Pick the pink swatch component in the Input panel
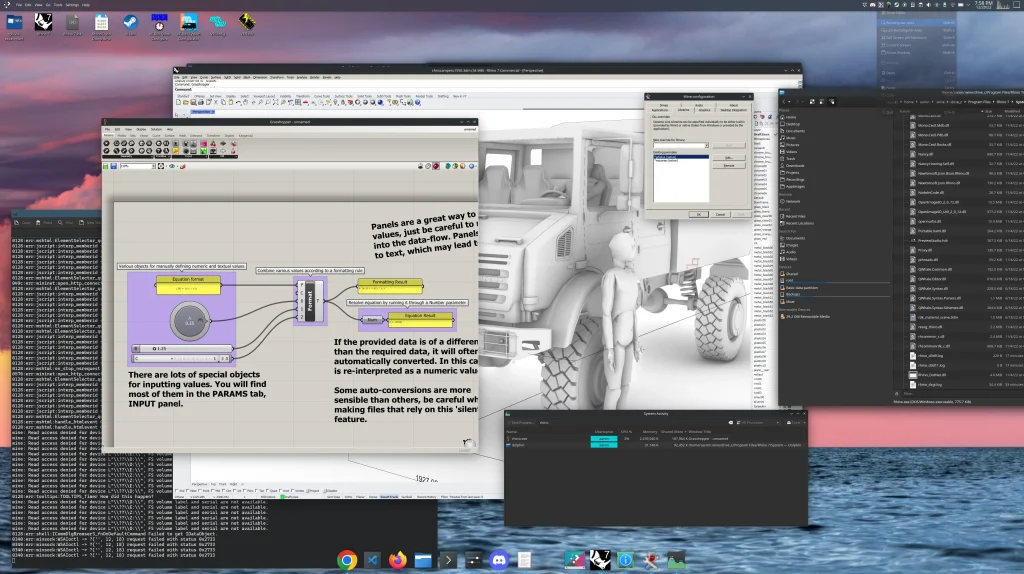 pos(203,143)
